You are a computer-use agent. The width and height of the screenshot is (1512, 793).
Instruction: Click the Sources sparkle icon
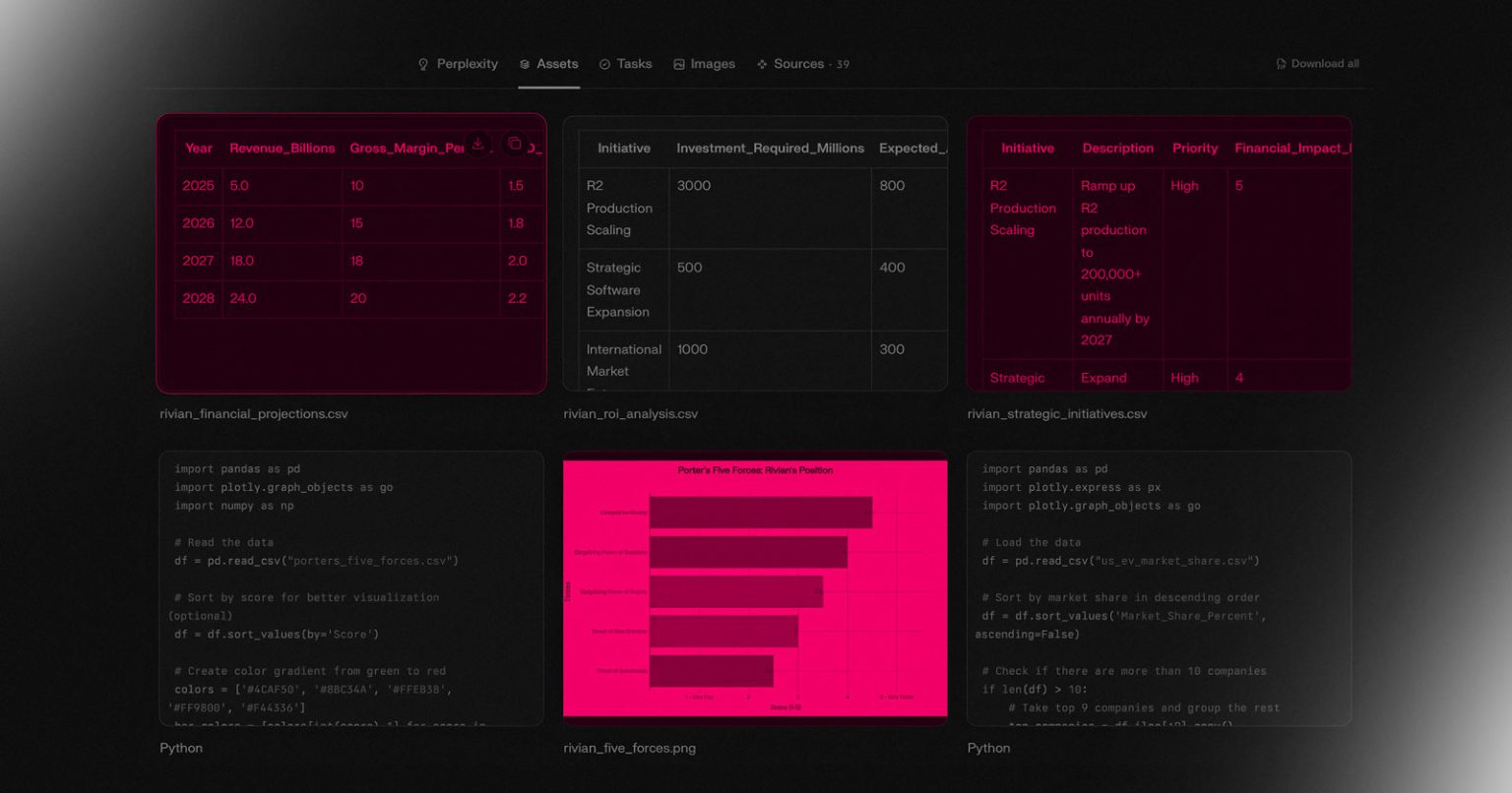(762, 64)
